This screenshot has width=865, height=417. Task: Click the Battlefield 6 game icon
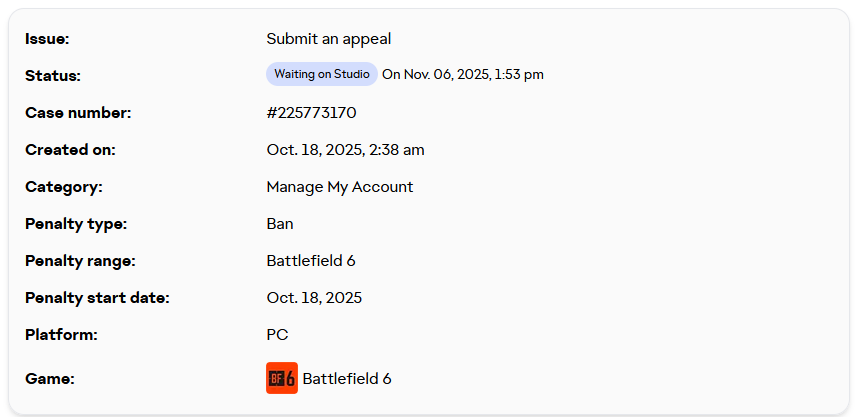(282, 378)
